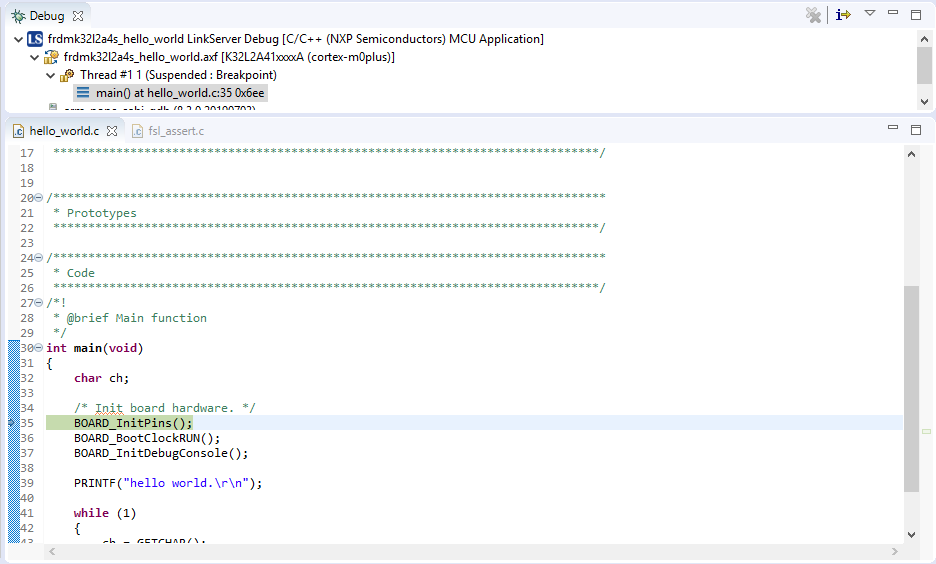
Task: Fold the main function at line 30
Action: (38, 348)
